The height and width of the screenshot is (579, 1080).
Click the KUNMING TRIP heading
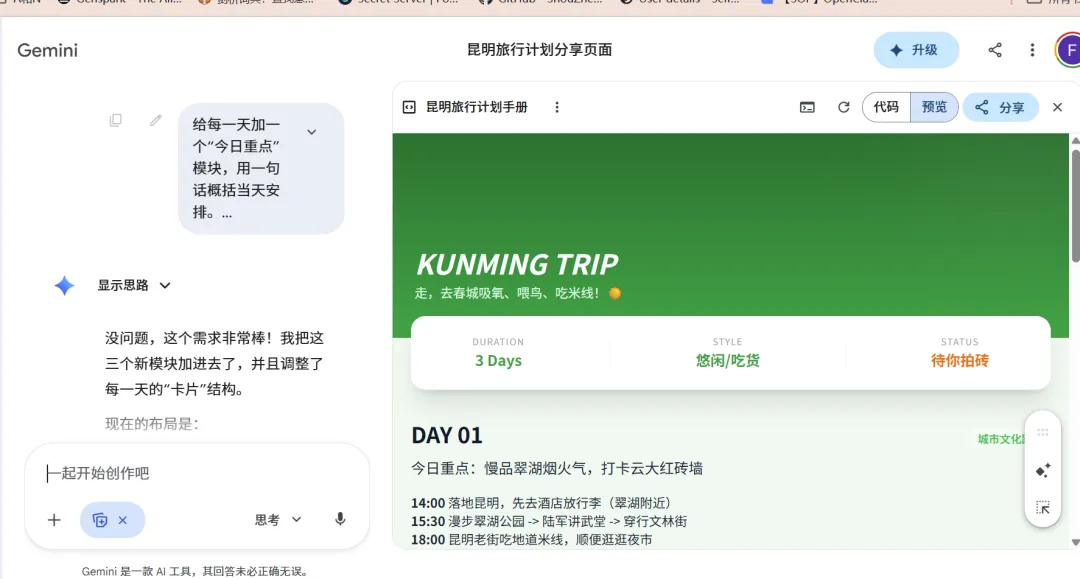coord(517,264)
